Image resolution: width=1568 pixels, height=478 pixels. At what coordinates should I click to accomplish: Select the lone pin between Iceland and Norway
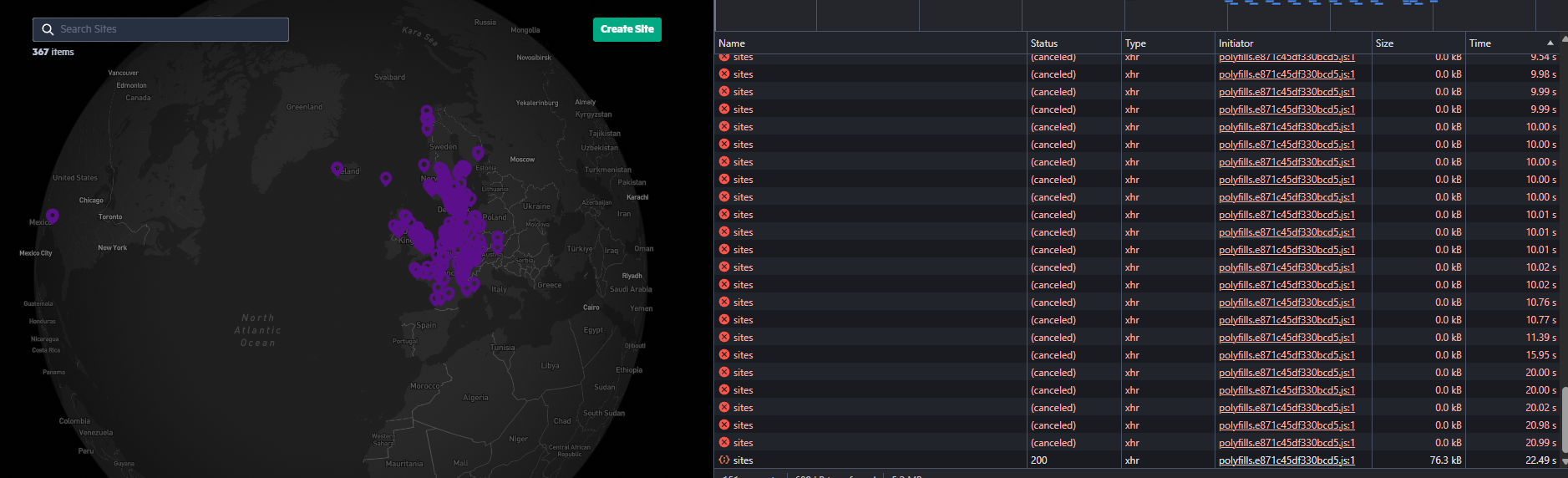(386, 178)
